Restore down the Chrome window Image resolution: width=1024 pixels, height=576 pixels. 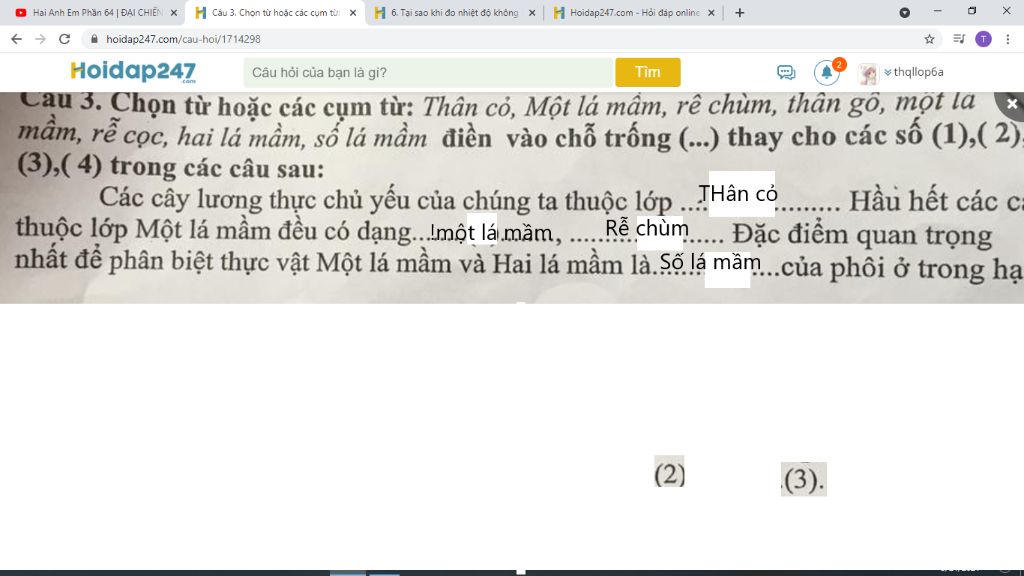click(972, 11)
